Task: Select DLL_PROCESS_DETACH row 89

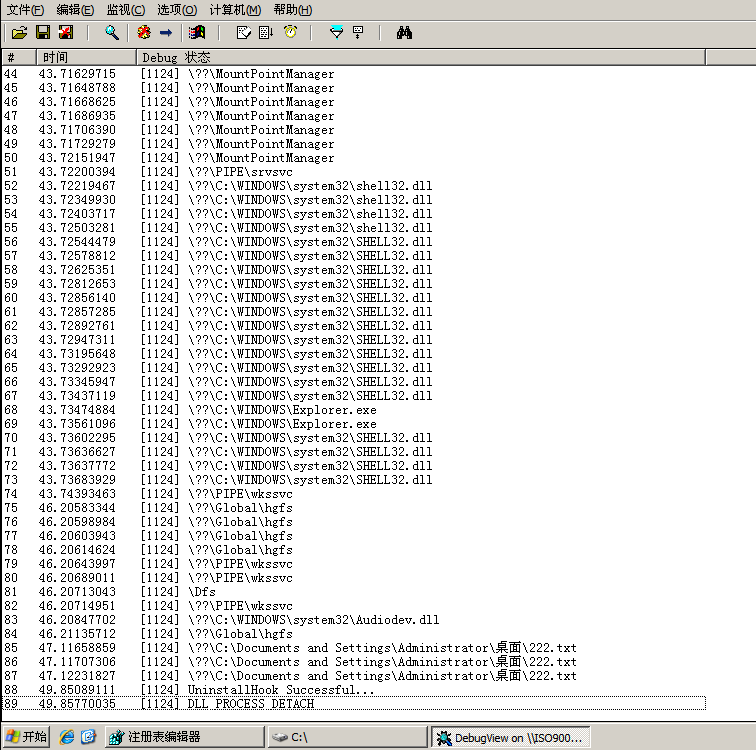Action: (x=354, y=703)
